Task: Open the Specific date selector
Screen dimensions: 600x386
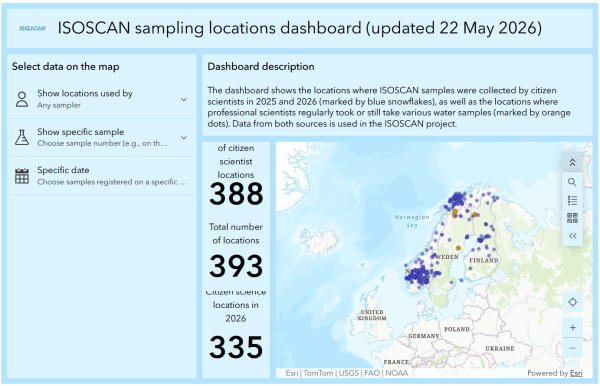Action: point(101,176)
